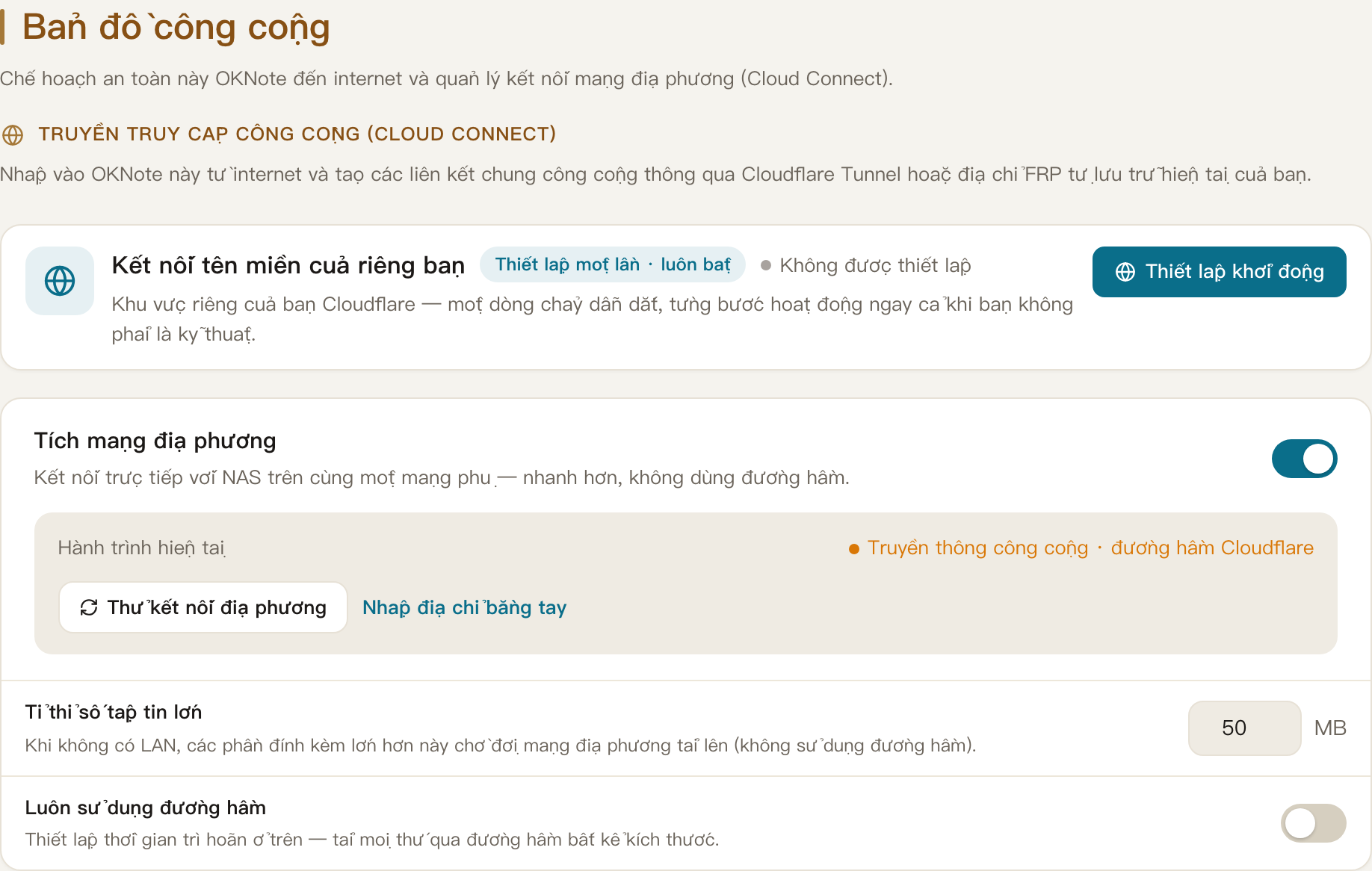Start setup with the Thiết lập khởi động button
The width and height of the screenshot is (1372, 871).
tap(1219, 272)
